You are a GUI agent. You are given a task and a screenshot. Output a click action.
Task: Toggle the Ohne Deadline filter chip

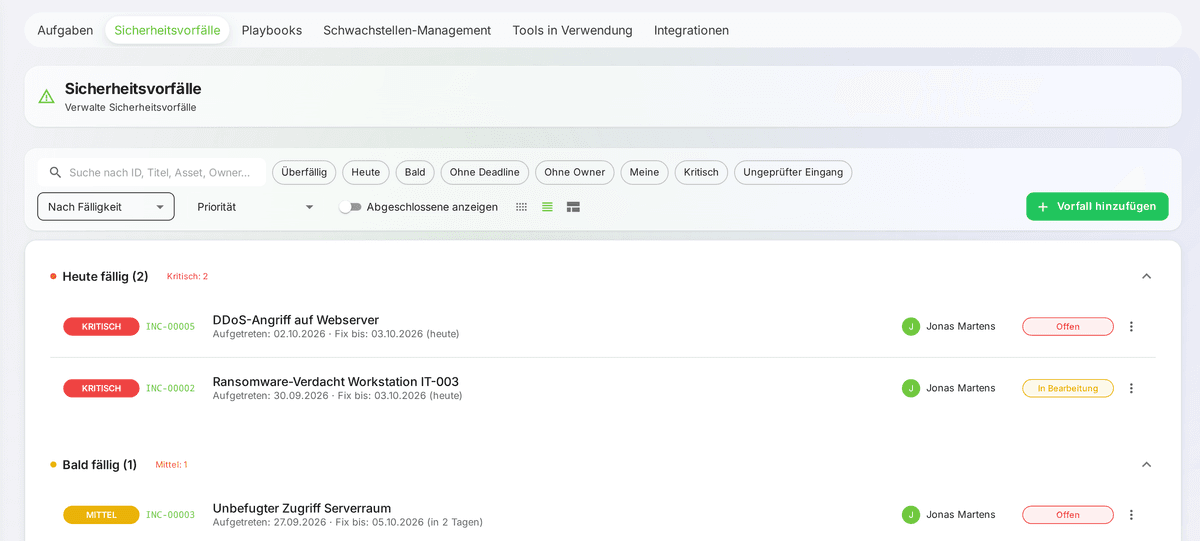[485, 172]
